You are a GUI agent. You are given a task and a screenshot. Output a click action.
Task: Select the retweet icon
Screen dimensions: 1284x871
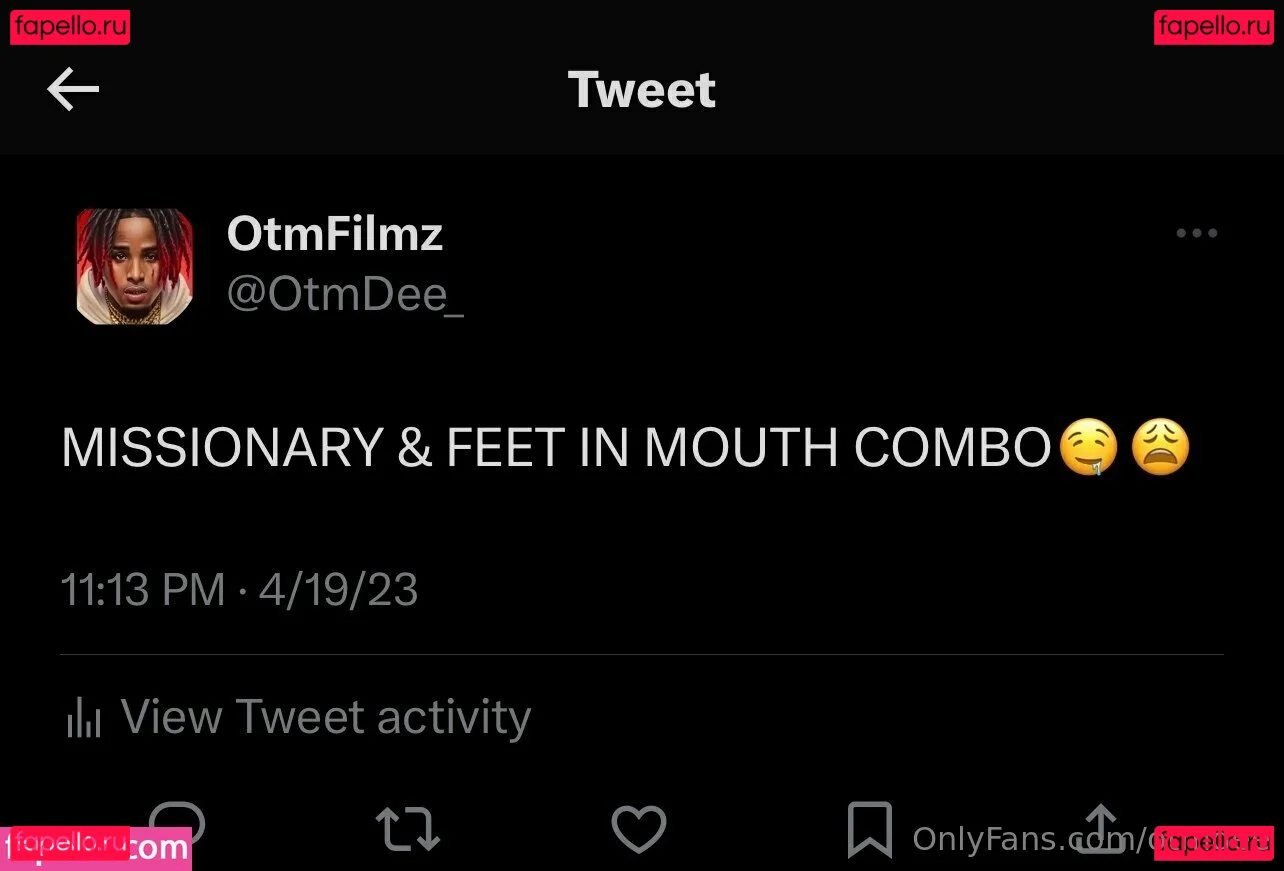point(407,828)
